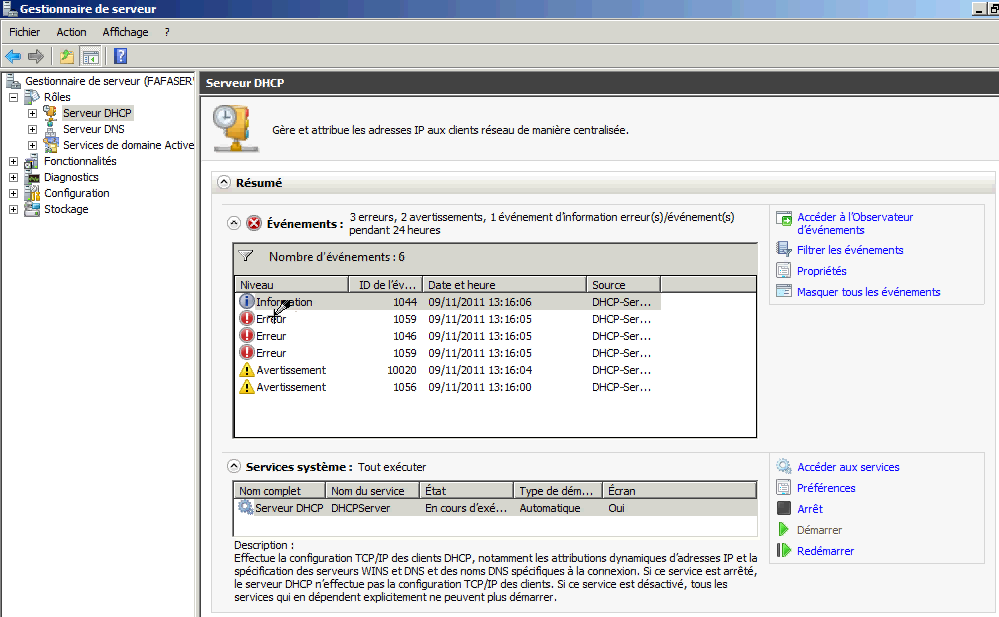Click the Back arrow toolbar icon

[x=13, y=57]
